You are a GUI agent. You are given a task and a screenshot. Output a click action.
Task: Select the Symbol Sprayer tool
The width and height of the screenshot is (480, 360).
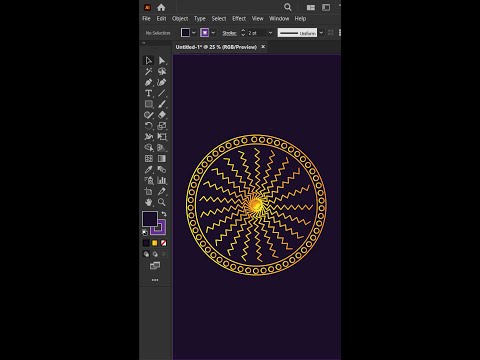149,180
